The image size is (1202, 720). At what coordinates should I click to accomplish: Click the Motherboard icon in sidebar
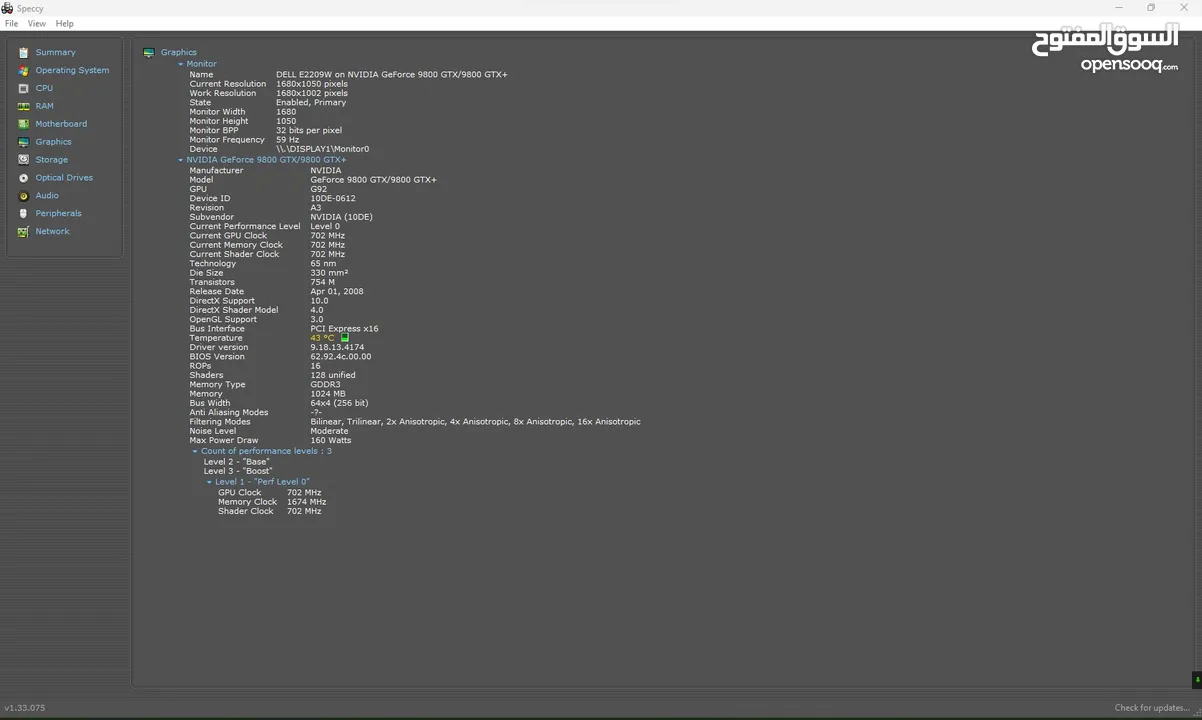[x=24, y=124]
